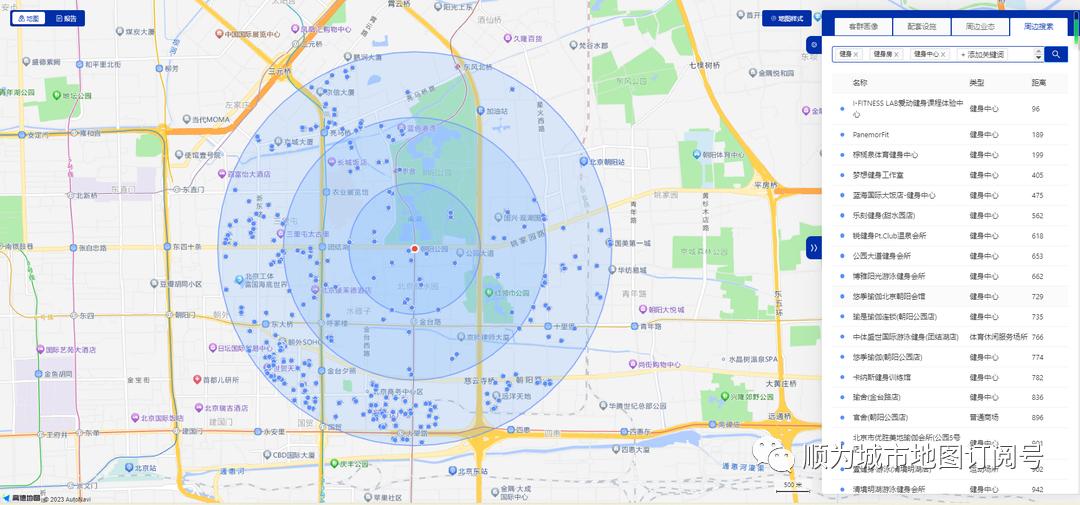Select the I-FITNESS LAB result row
The width and height of the screenshot is (1080, 505).
click(x=951, y=109)
